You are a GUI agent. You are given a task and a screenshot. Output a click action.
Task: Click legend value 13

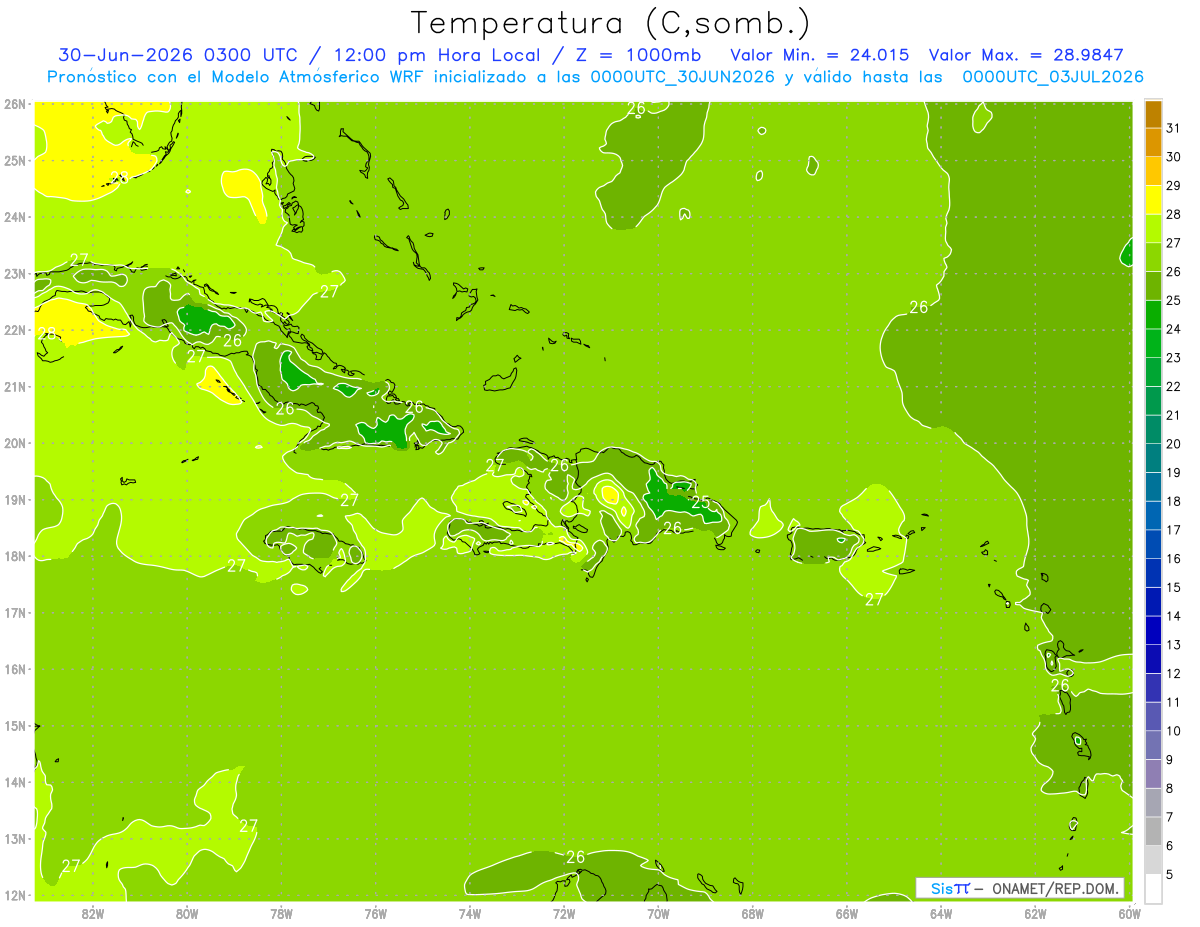pyautogui.click(x=1173, y=645)
